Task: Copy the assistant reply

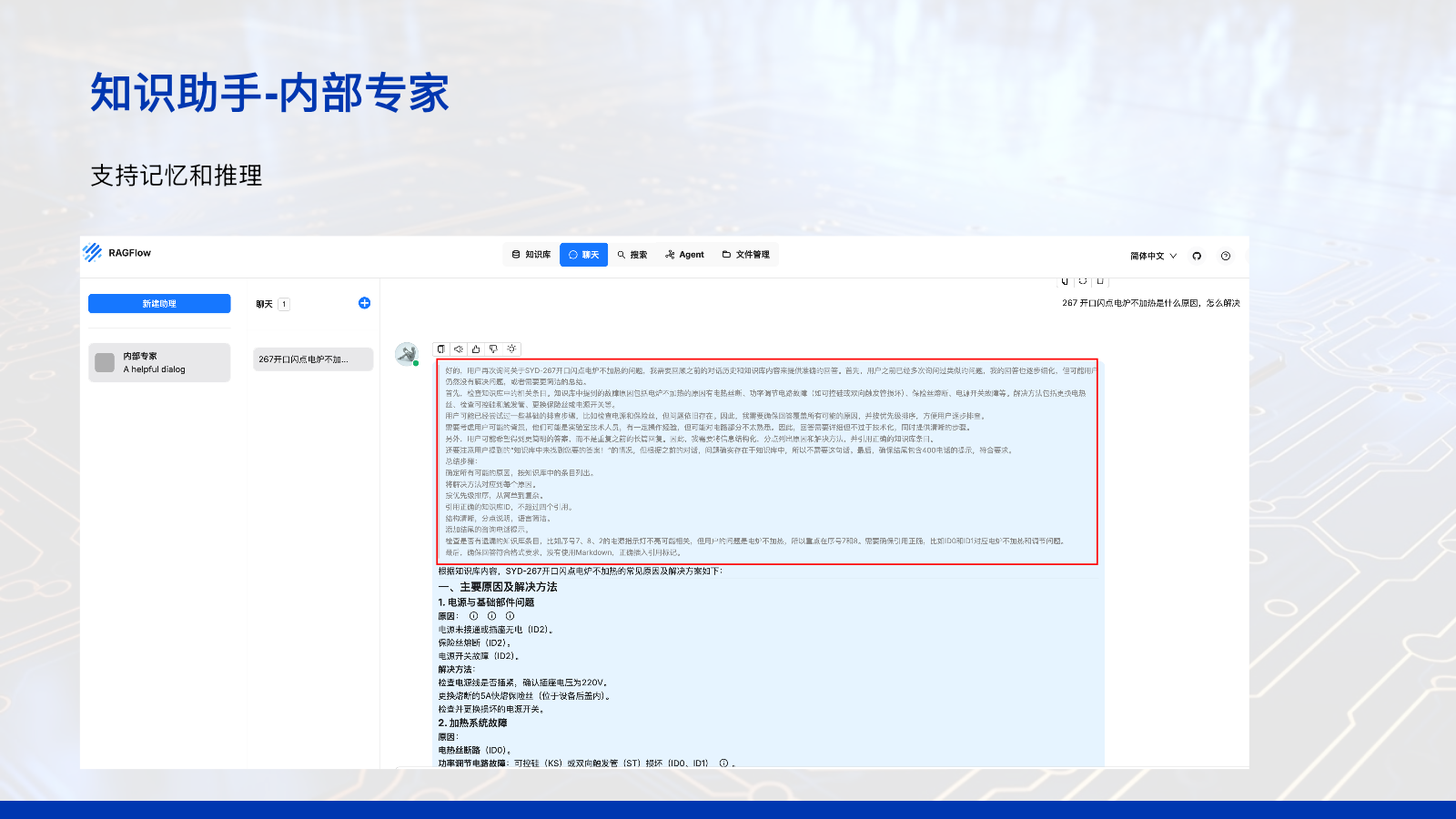Action: click(441, 349)
